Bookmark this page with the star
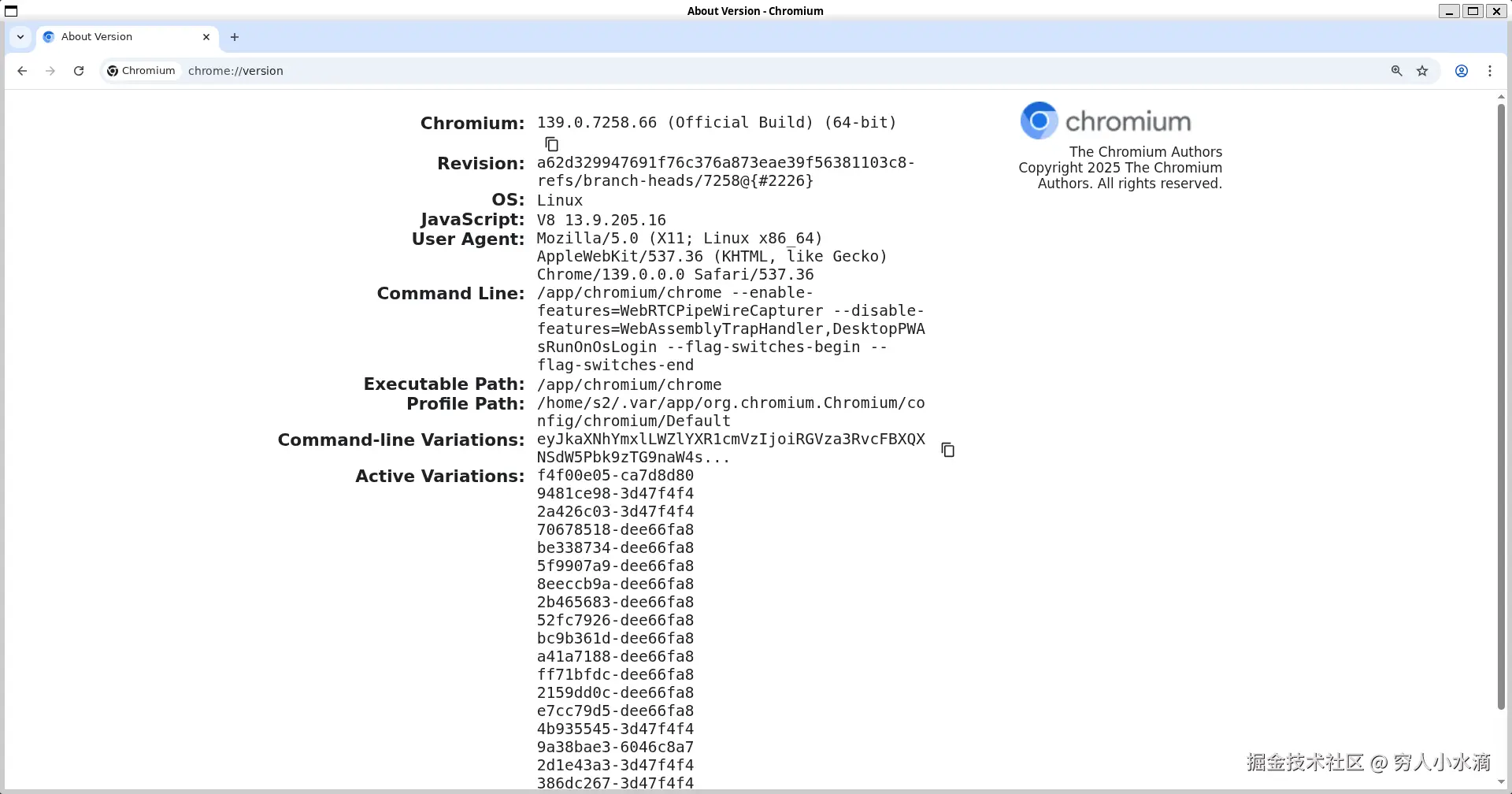Image resolution: width=1512 pixels, height=794 pixels. coord(1422,71)
